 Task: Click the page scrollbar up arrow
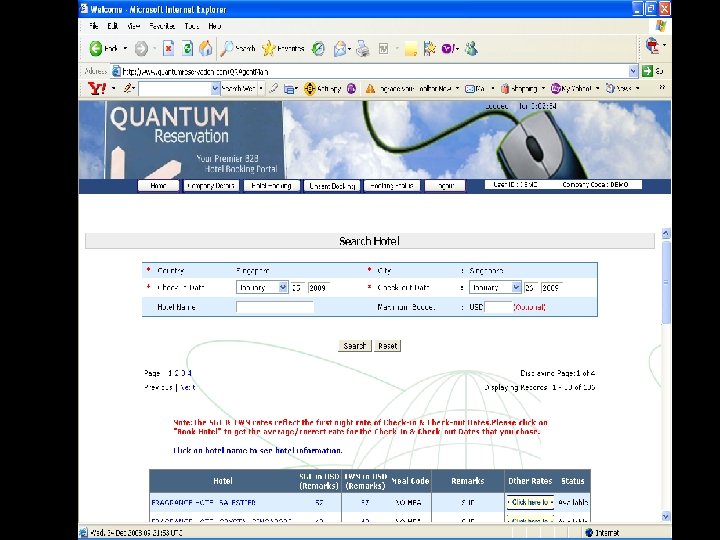[x=666, y=233]
